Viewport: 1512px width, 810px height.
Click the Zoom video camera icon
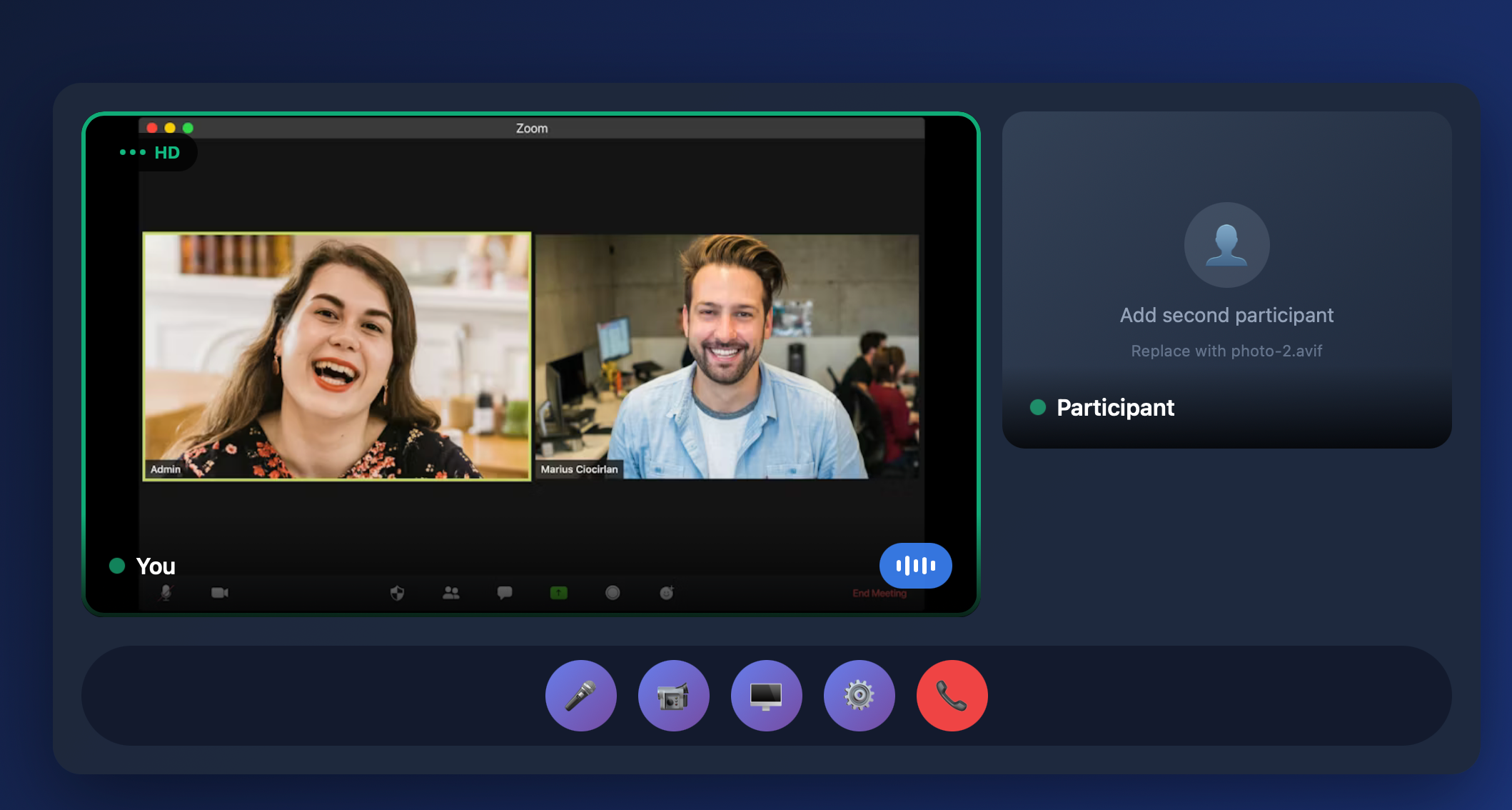click(220, 592)
